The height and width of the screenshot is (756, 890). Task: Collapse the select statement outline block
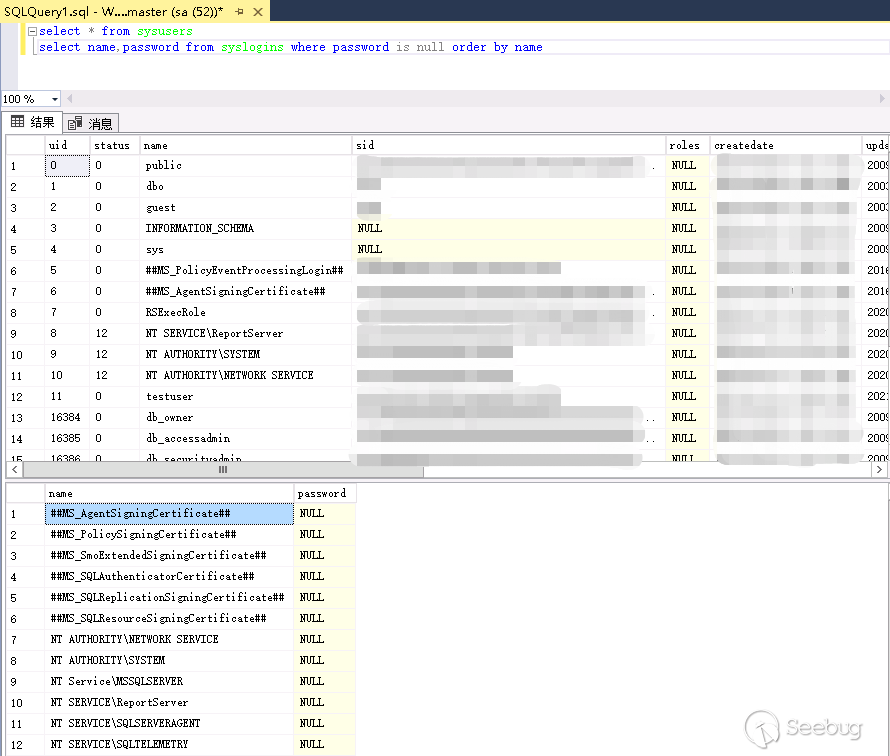pyautogui.click(x=32, y=31)
